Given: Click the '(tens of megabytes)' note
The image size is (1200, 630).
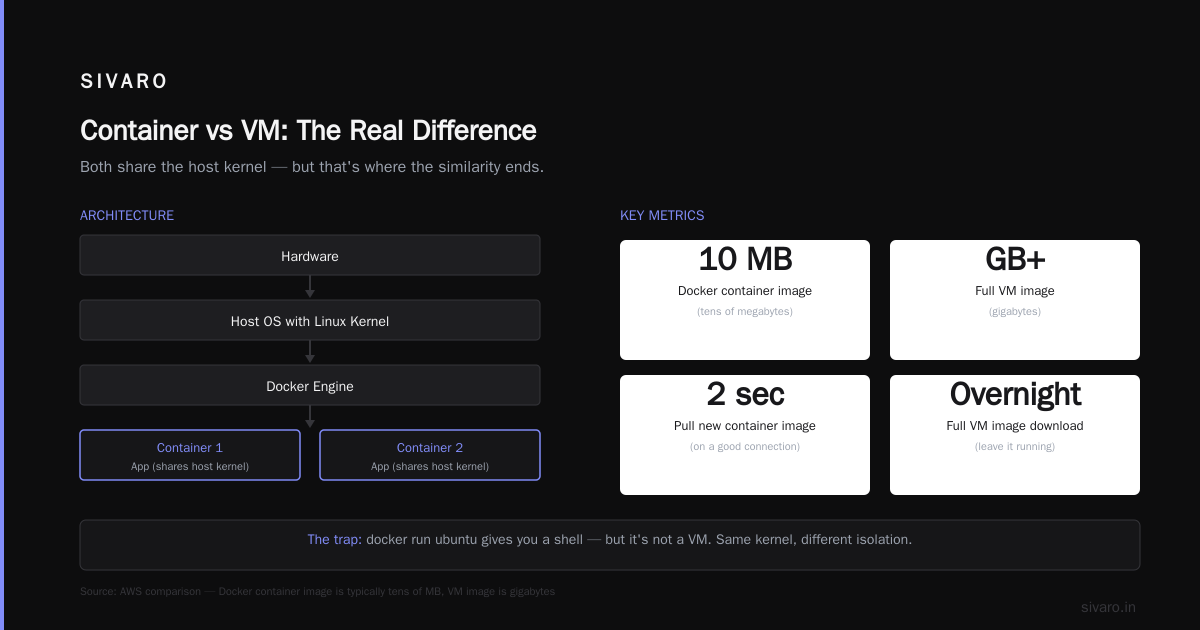Looking at the screenshot, I should pos(745,312).
